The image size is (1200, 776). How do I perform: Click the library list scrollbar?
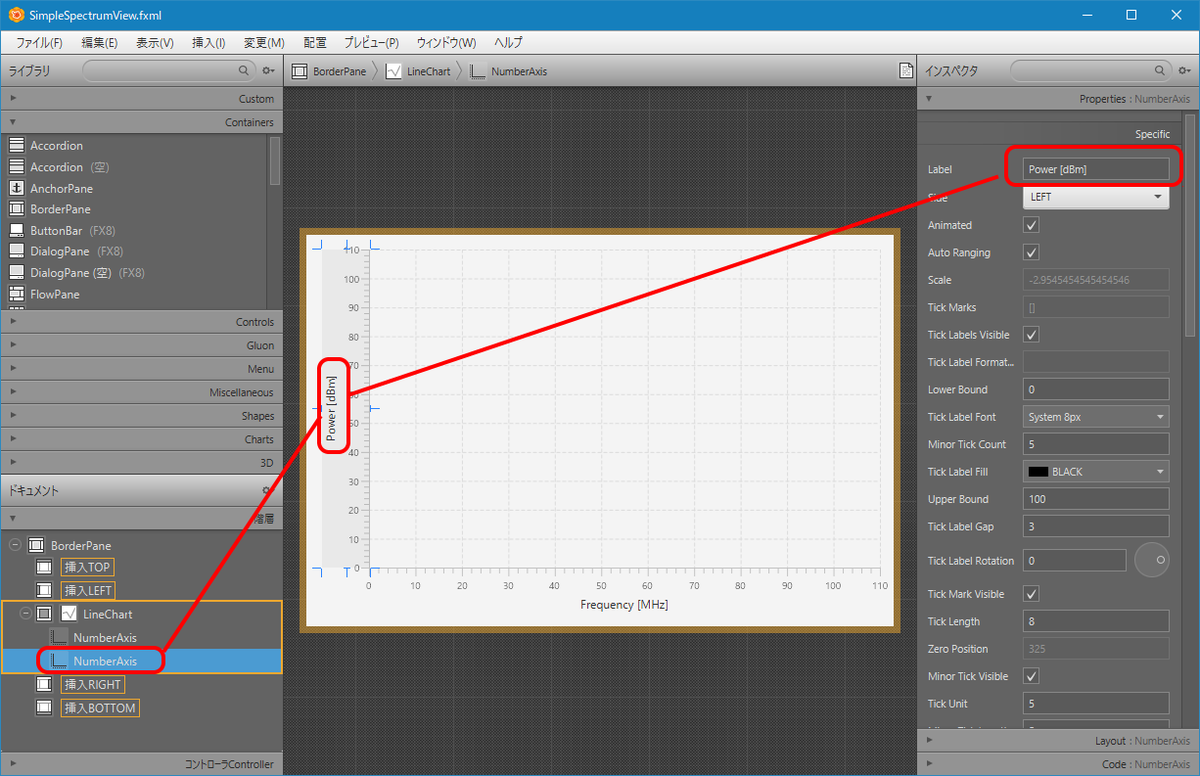[x=274, y=161]
